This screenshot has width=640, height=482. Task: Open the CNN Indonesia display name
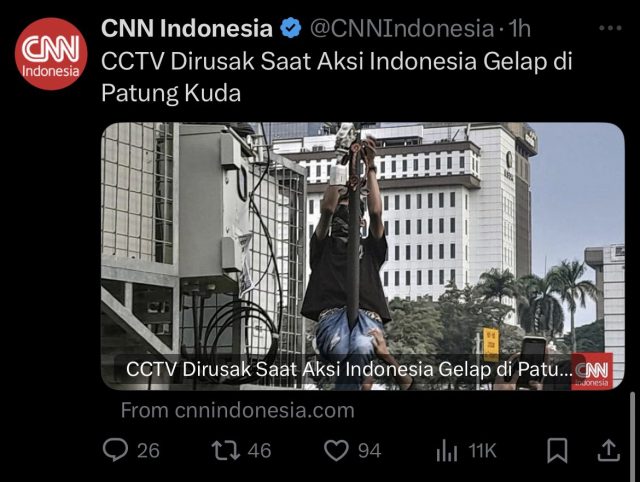(x=187, y=29)
